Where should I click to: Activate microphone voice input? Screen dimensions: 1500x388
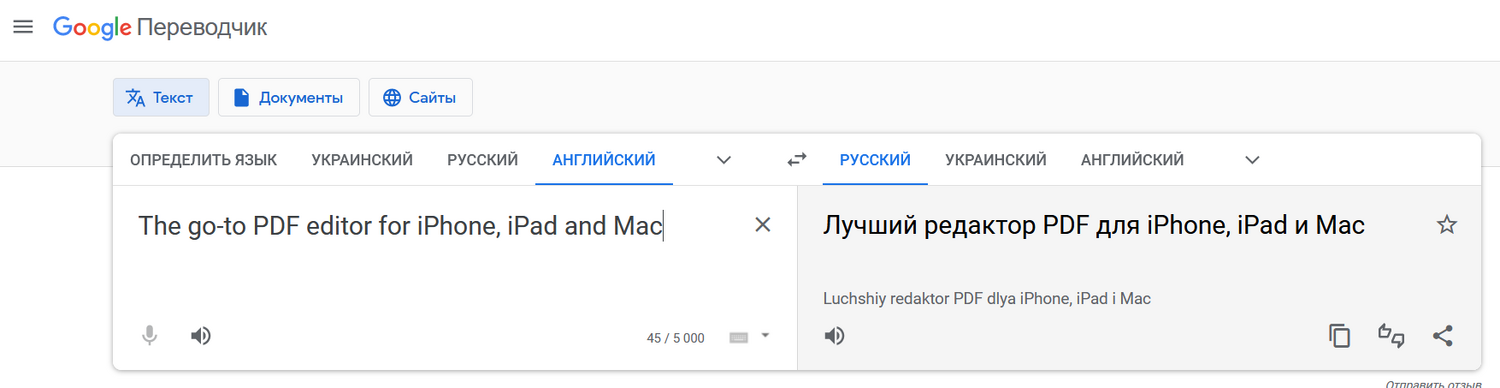[149, 336]
